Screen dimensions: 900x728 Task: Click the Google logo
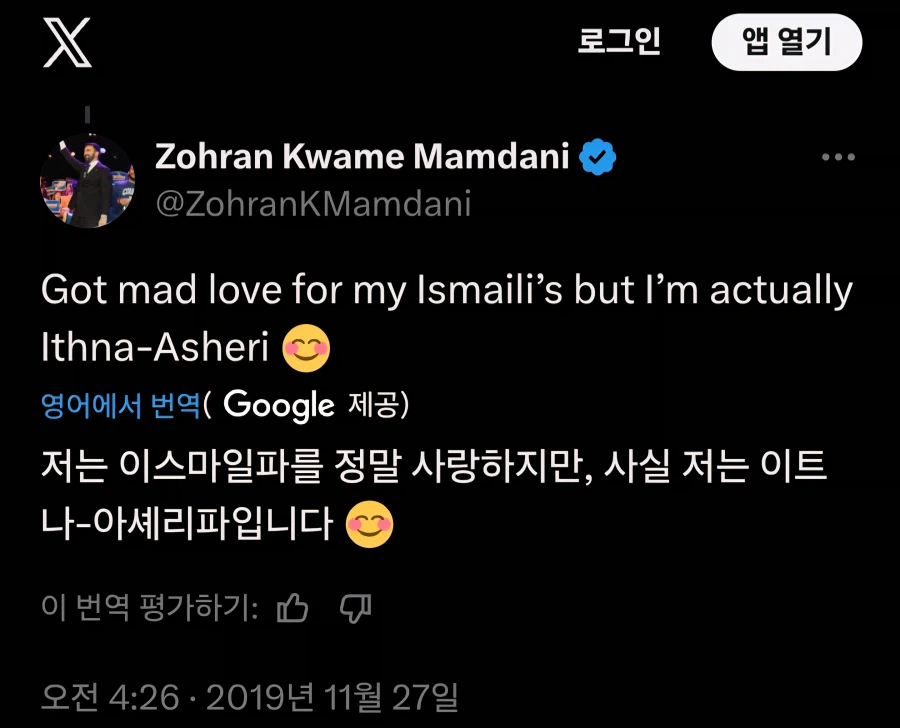[x=279, y=405]
